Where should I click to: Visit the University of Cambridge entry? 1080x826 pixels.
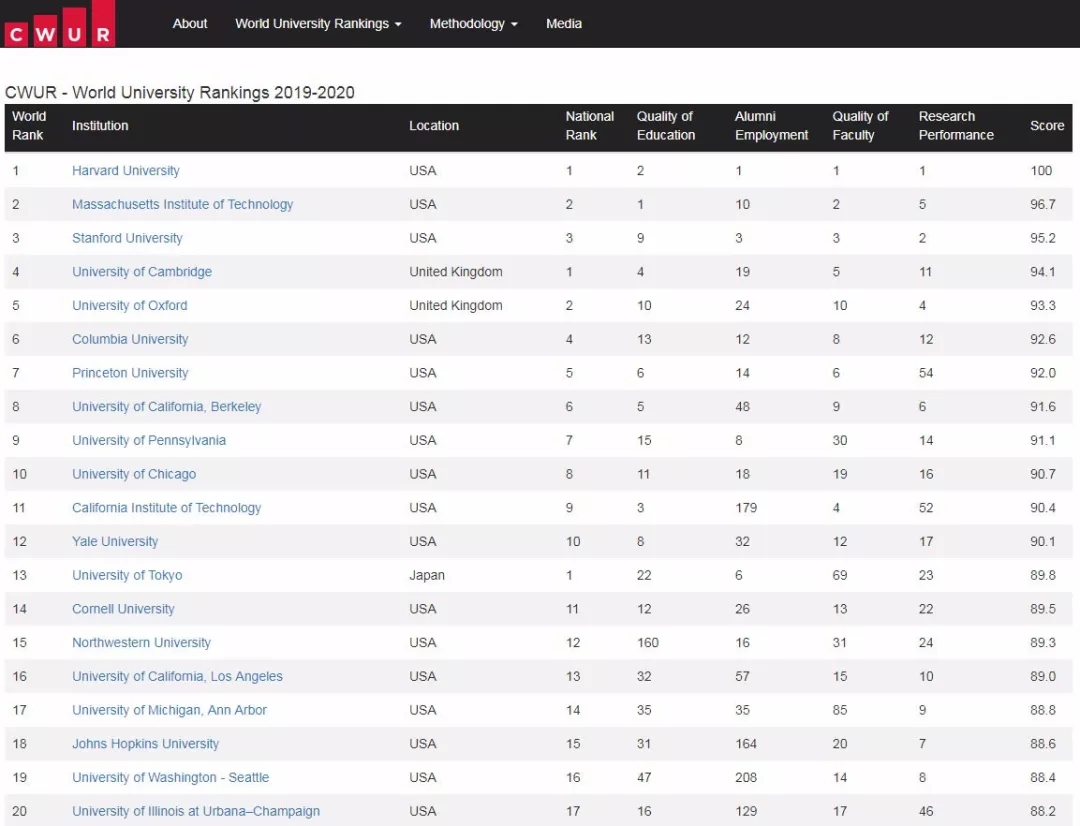click(x=142, y=272)
